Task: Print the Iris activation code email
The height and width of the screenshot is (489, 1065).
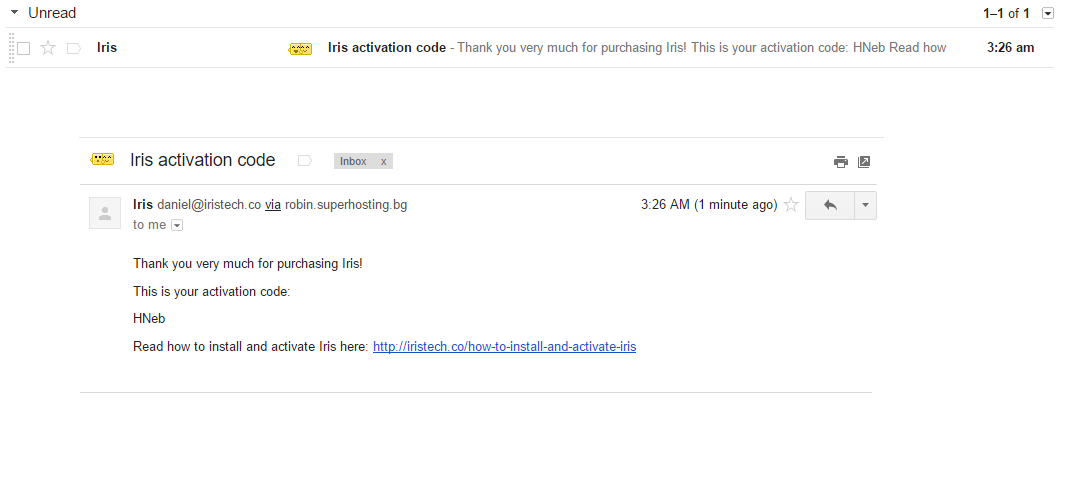Action: (x=841, y=162)
